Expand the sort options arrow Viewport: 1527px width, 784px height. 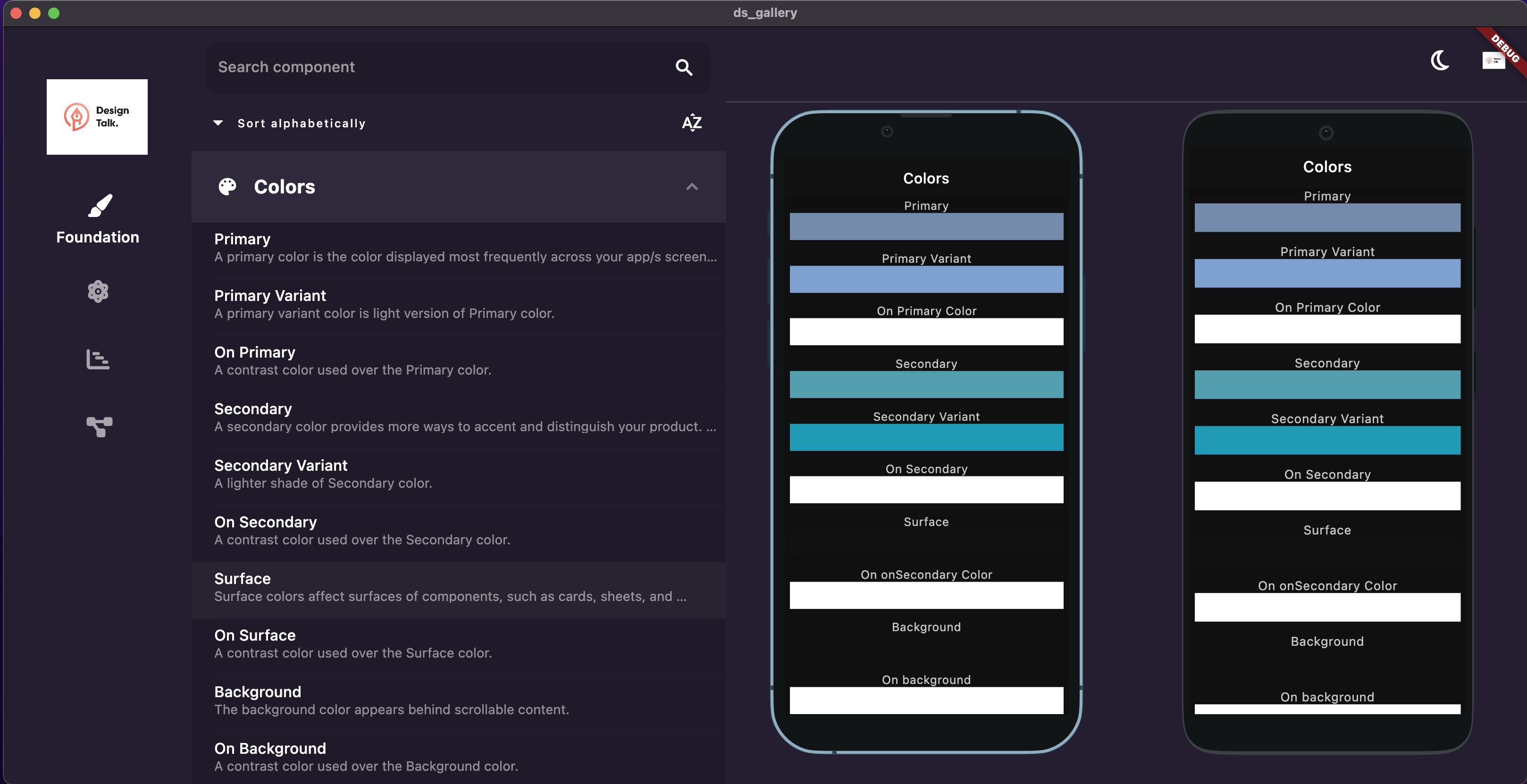click(218, 123)
